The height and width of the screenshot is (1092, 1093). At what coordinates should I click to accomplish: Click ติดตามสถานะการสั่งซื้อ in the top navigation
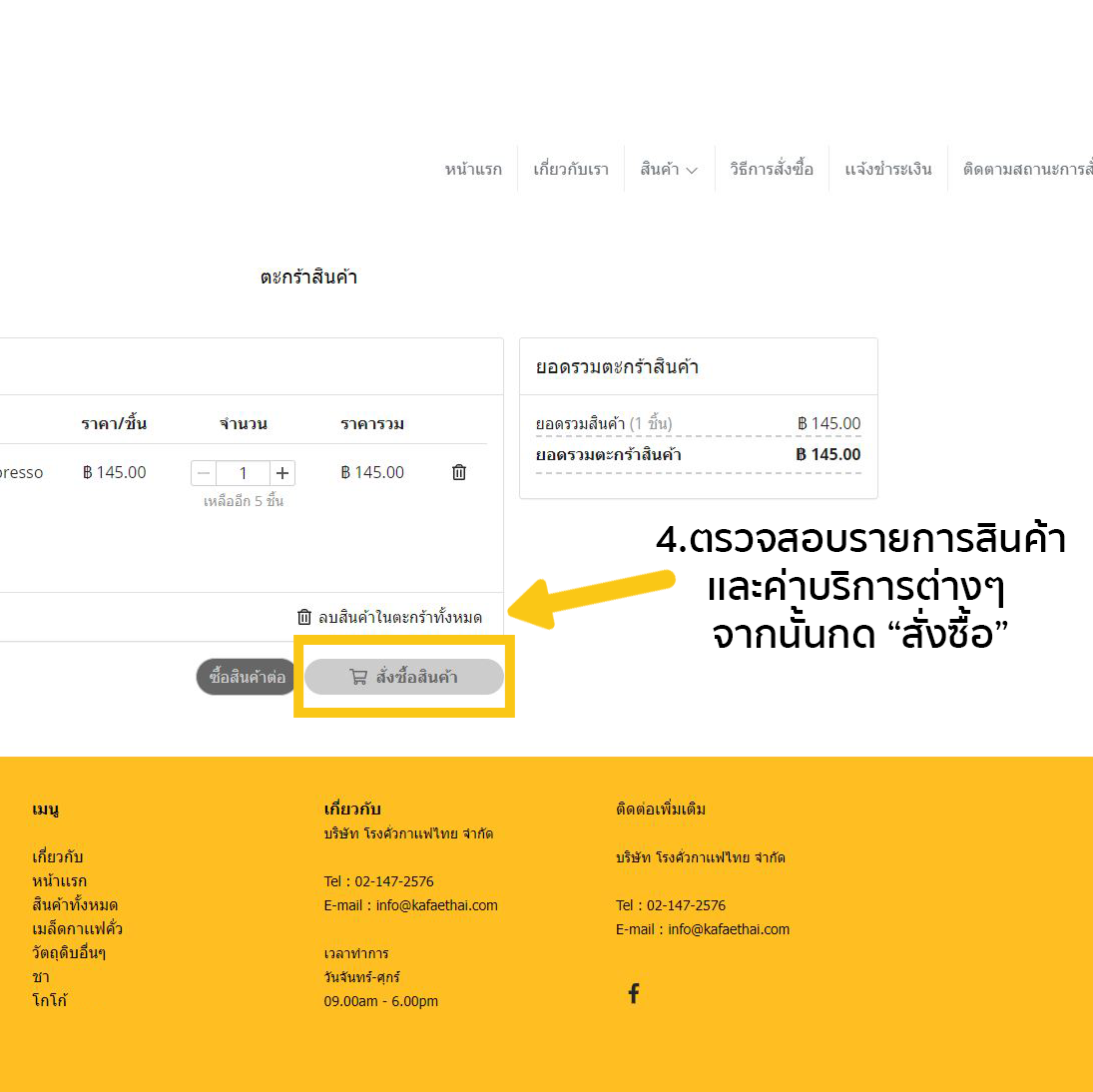point(1027,170)
